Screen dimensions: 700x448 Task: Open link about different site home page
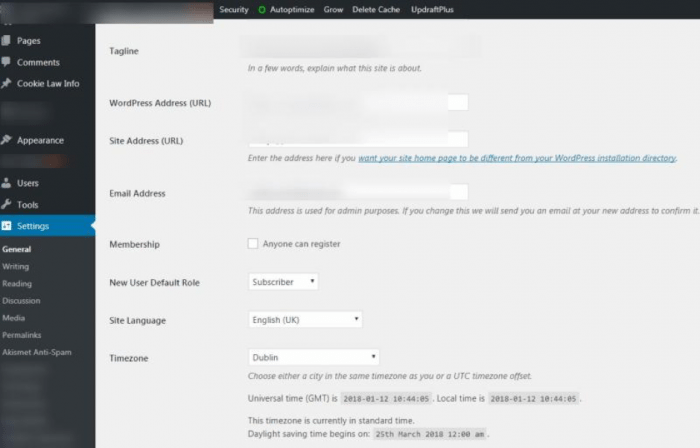click(517, 158)
